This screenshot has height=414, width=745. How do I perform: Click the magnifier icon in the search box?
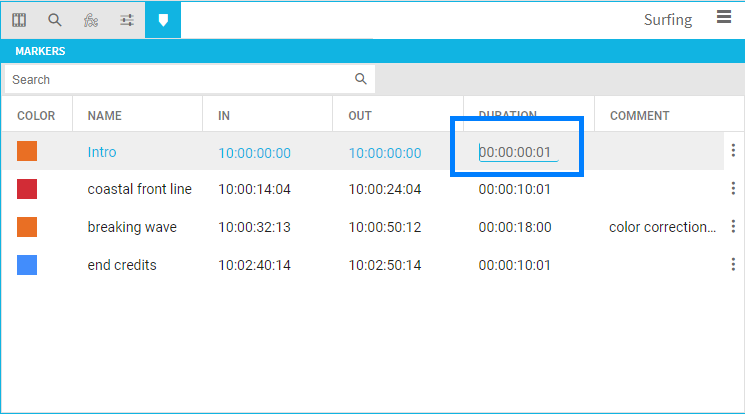tap(361, 79)
